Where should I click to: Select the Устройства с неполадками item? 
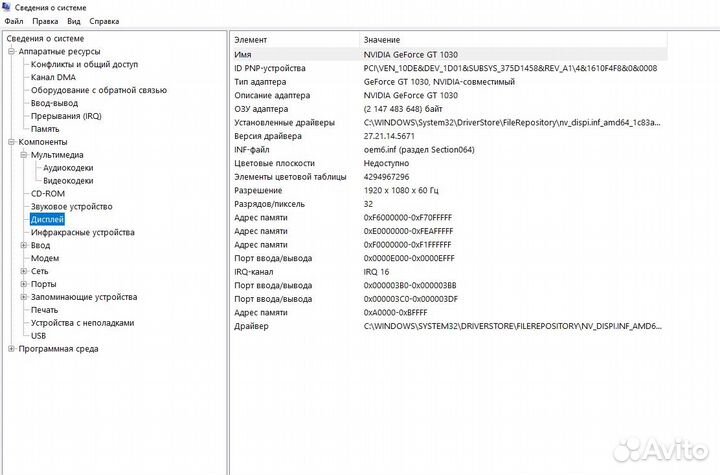(82, 323)
